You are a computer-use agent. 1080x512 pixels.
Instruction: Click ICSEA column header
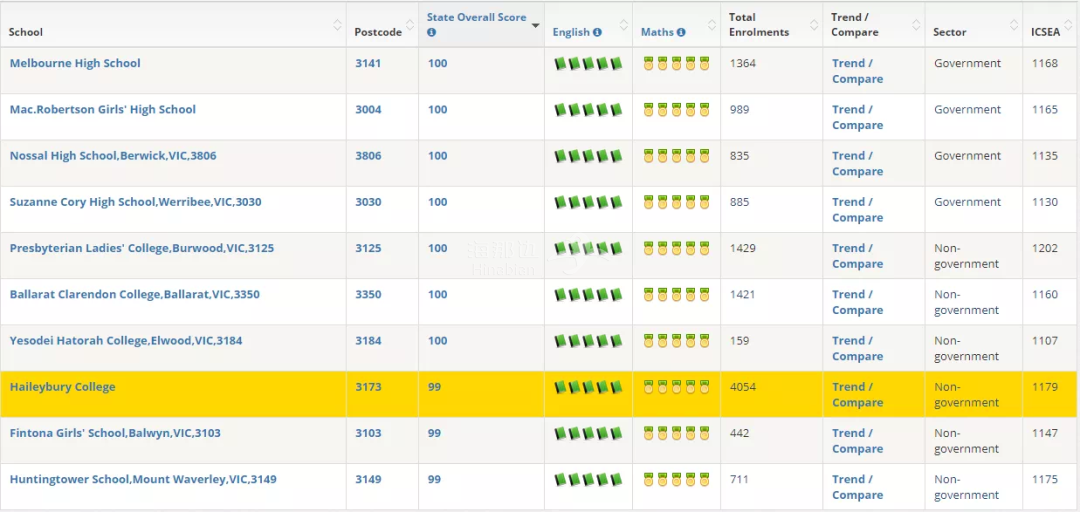click(x=1047, y=32)
